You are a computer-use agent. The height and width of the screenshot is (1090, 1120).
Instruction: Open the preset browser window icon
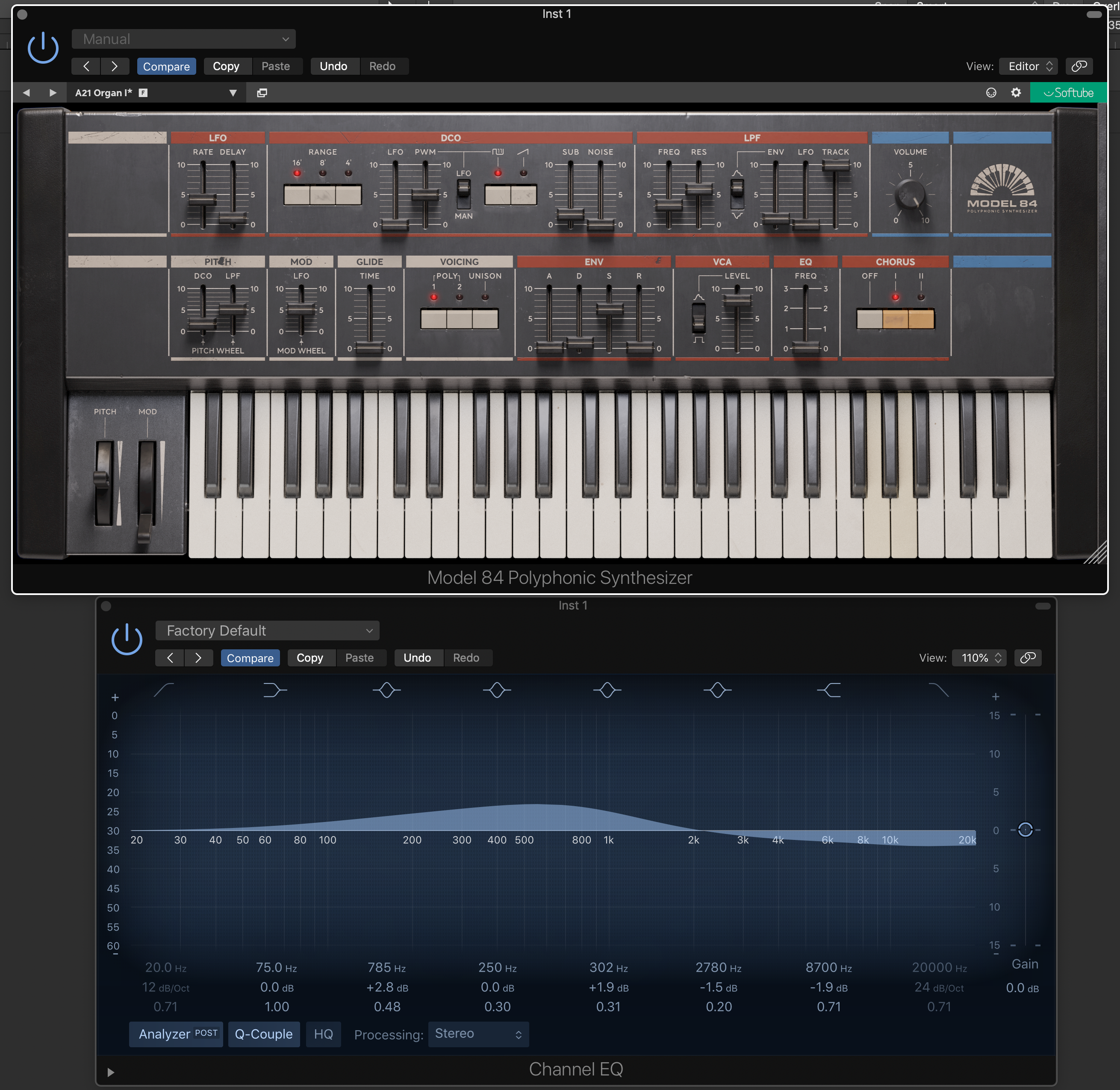coord(262,93)
